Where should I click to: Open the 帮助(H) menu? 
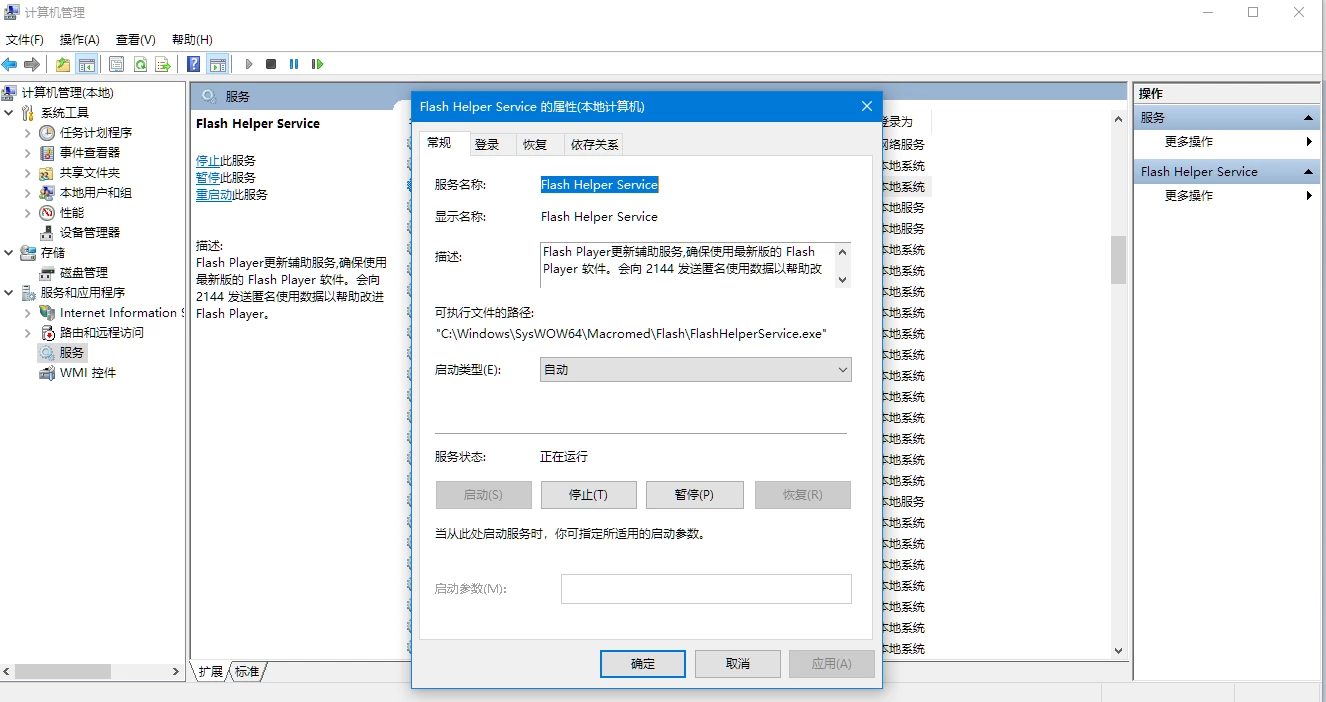pos(192,40)
